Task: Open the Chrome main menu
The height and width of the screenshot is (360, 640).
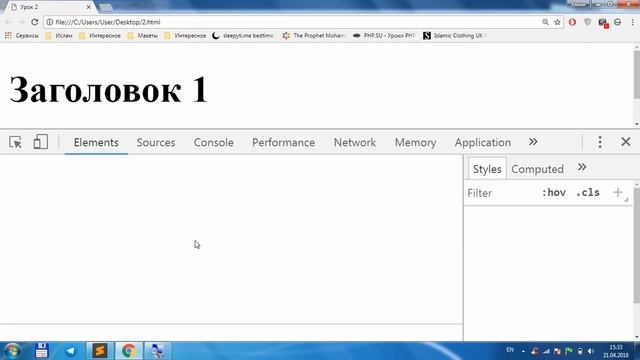Action: click(632, 22)
